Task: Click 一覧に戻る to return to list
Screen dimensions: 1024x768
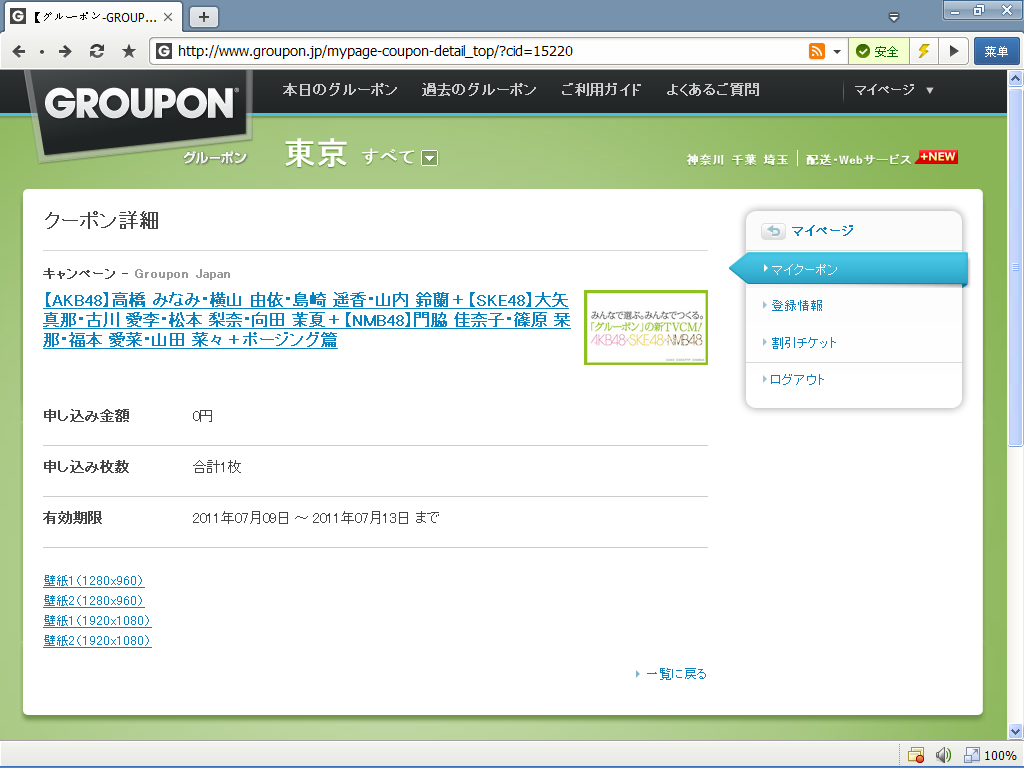Action: coord(677,673)
